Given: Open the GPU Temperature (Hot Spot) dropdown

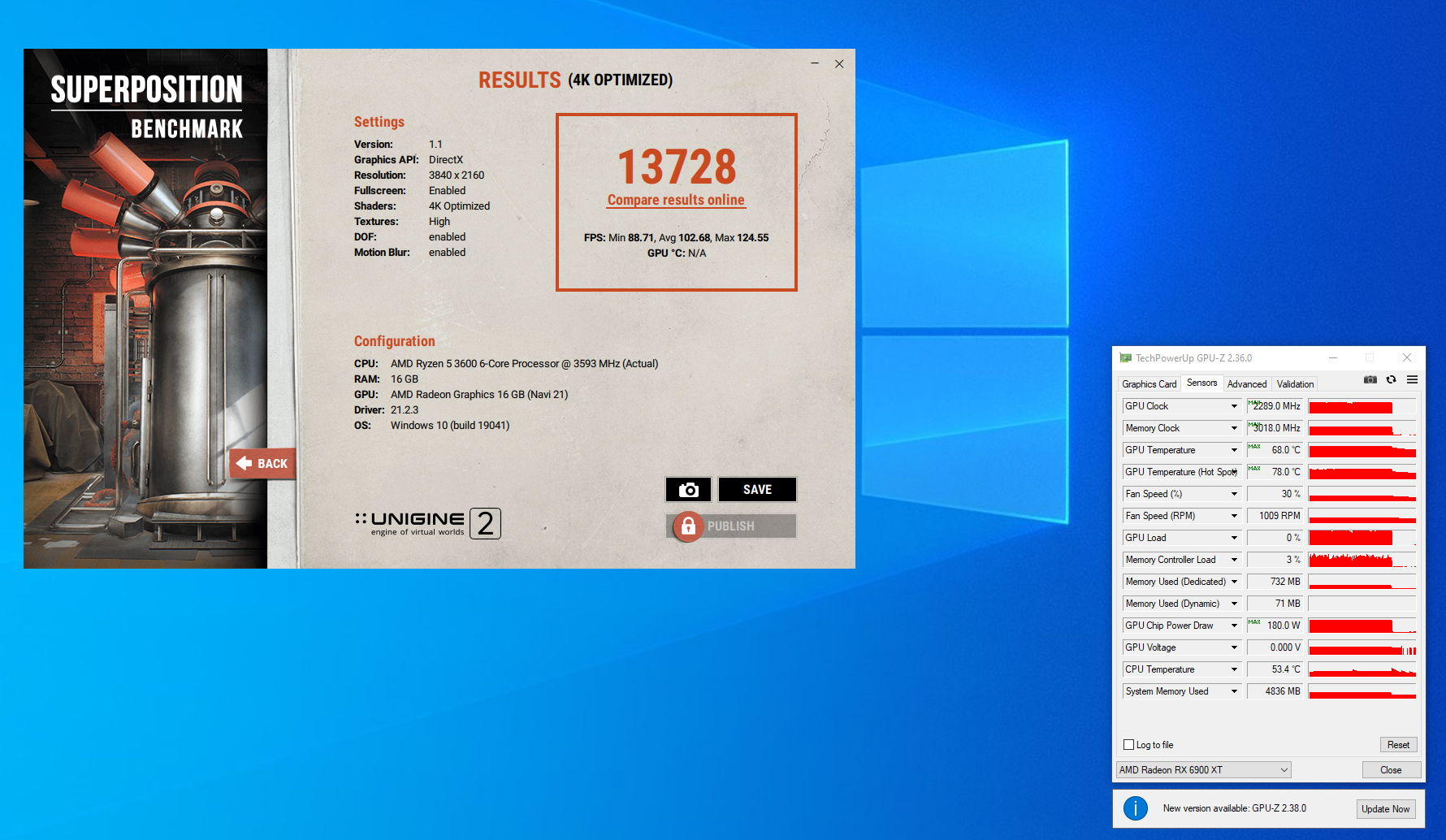Looking at the screenshot, I should pos(1234,472).
